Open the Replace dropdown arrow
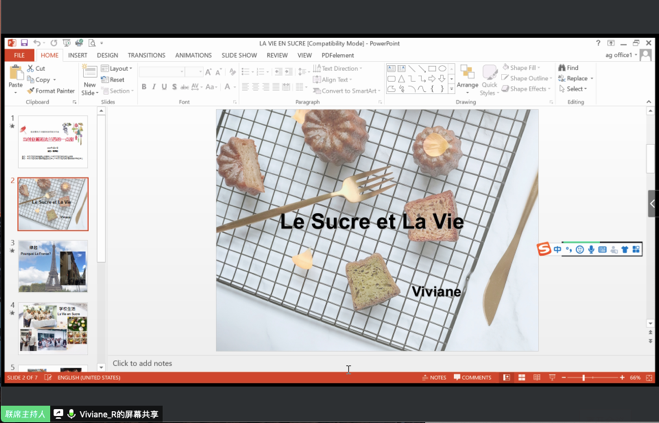 pyautogui.click(x=592, y=79)
